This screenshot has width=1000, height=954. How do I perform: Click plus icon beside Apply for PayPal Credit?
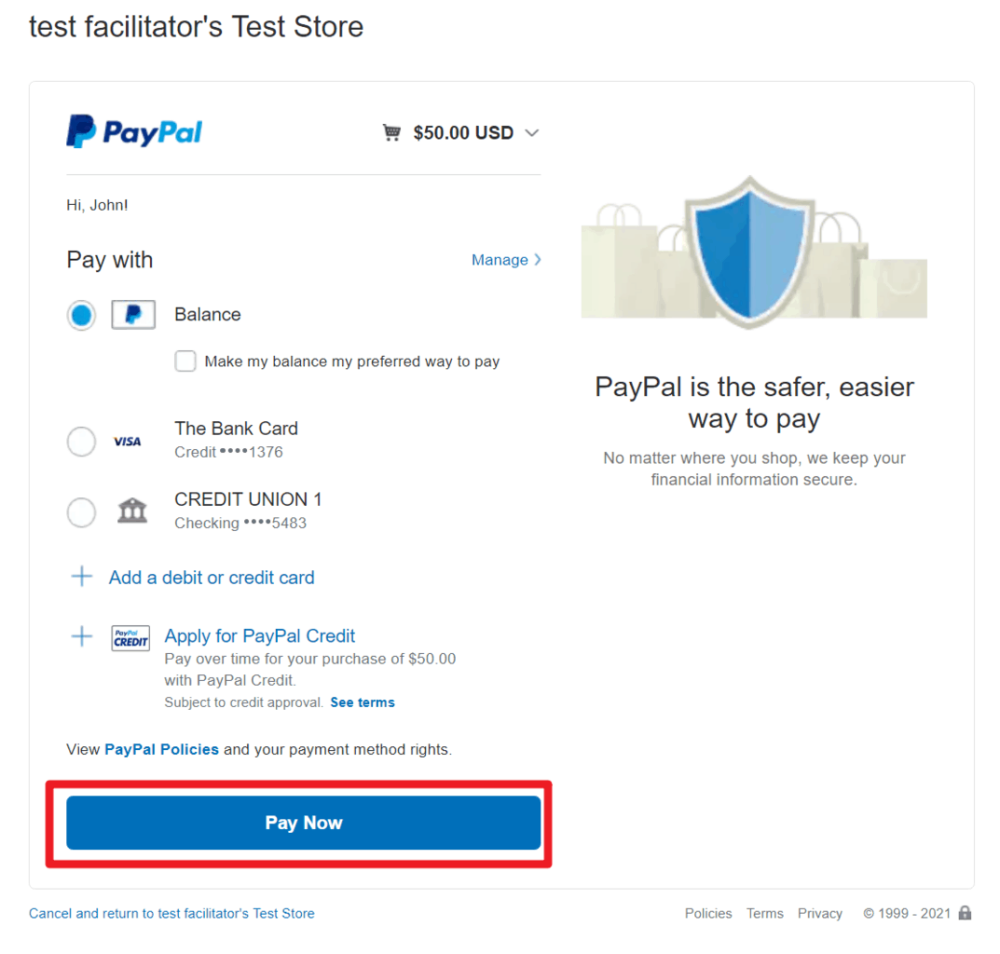82,636
